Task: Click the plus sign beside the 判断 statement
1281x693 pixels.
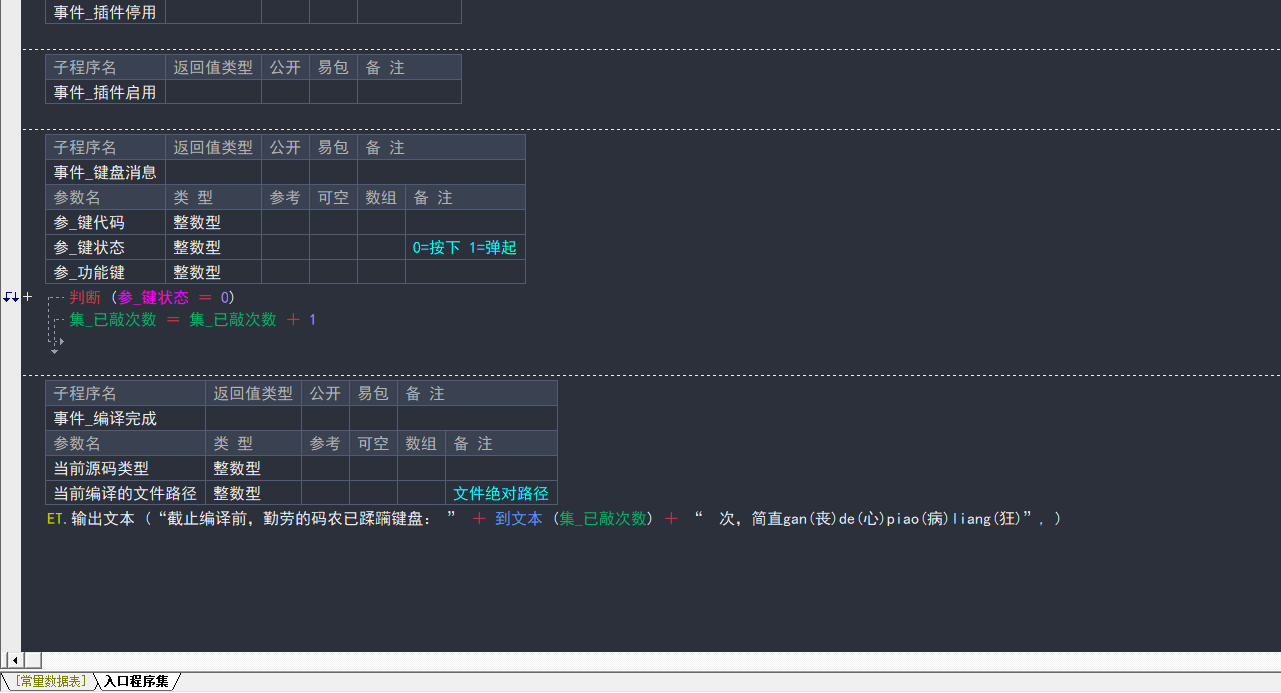Action: pos(27,297)
